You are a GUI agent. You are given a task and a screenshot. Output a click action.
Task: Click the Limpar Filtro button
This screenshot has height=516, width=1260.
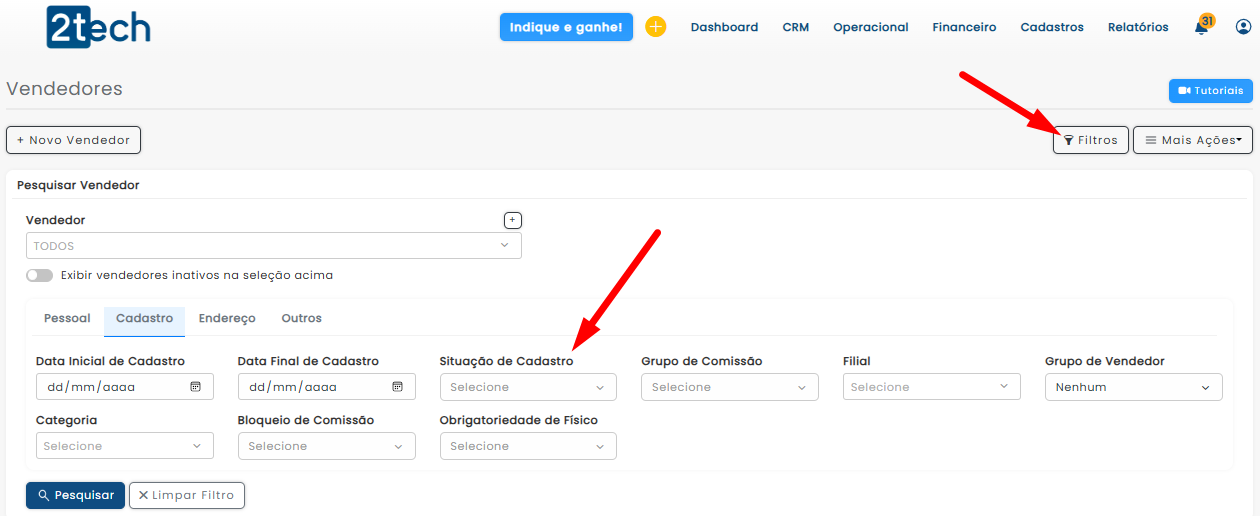point(187,495)
